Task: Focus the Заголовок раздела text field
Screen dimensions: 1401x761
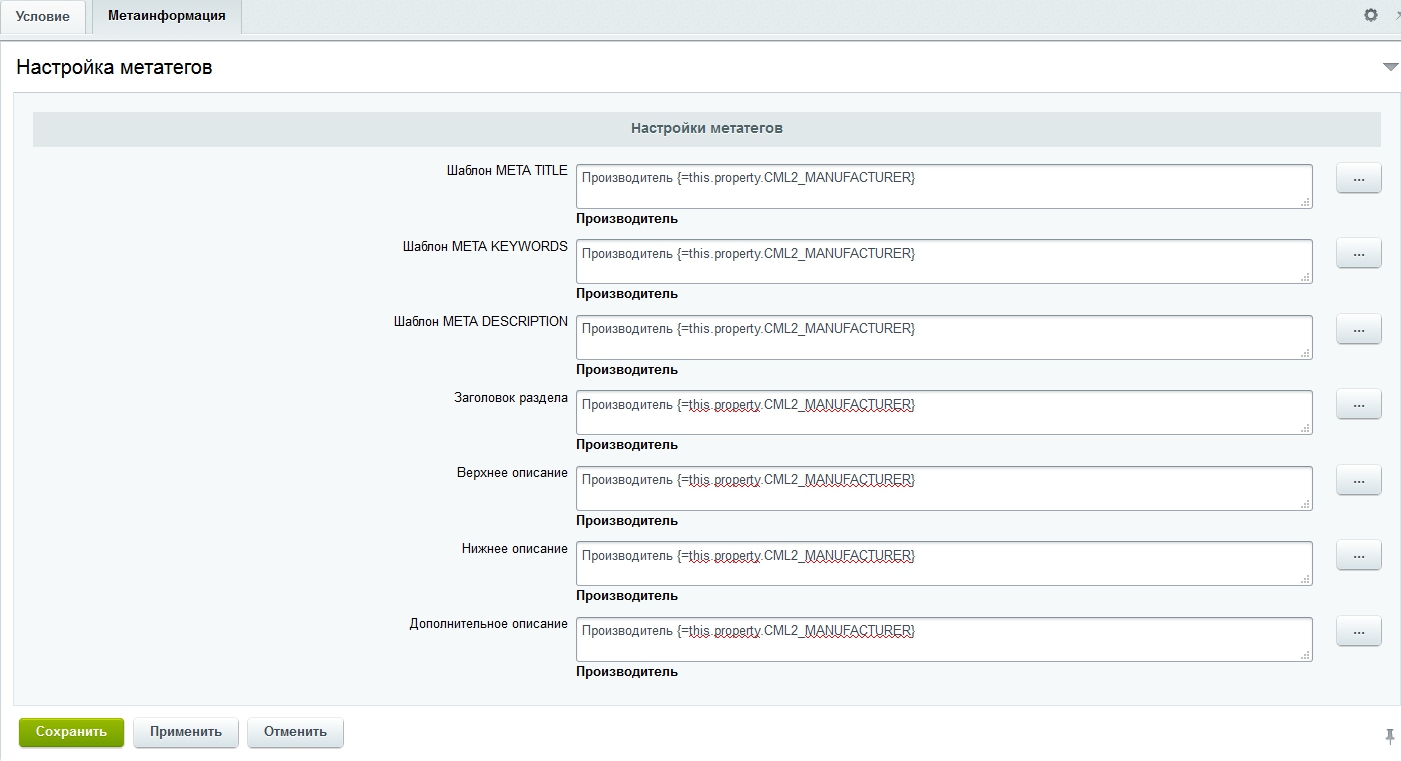Action: click(944, 413)
